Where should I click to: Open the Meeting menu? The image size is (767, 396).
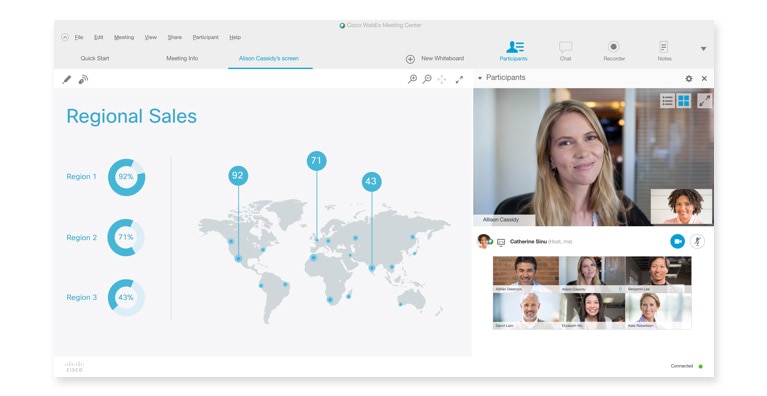coord(124,37)
